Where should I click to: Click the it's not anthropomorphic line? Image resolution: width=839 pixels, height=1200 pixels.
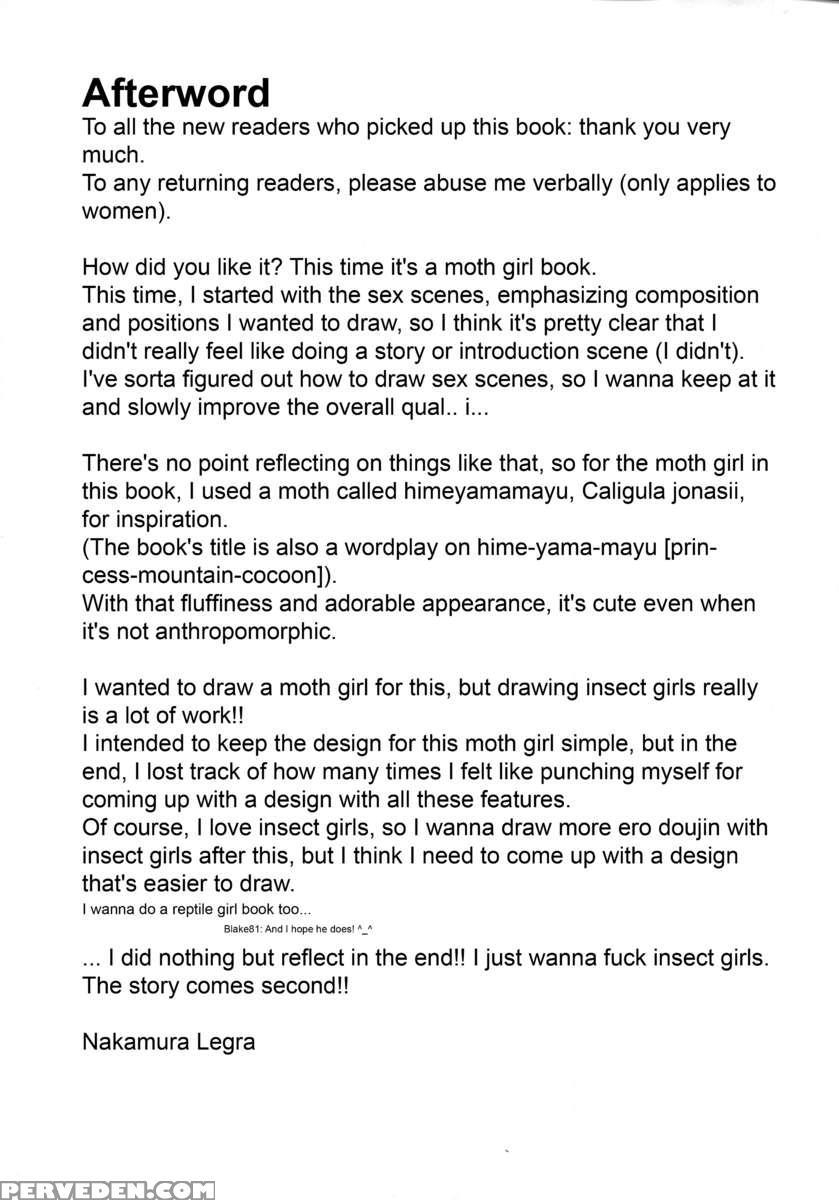tap(210, 632)
